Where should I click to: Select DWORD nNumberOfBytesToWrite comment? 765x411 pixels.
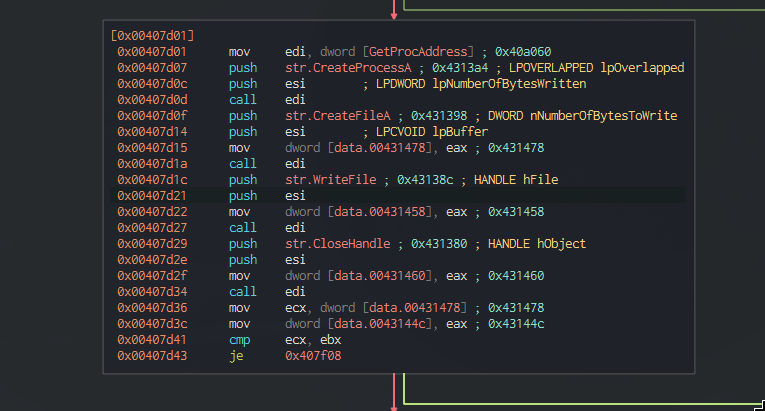tap(583, 116)
